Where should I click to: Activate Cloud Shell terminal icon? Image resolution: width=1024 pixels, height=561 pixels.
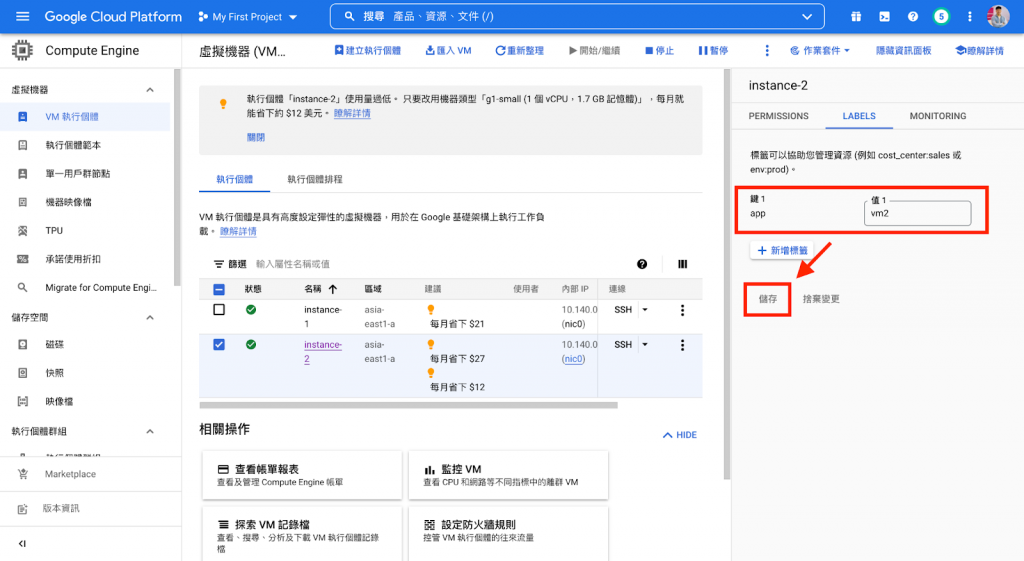click(884, 16)
